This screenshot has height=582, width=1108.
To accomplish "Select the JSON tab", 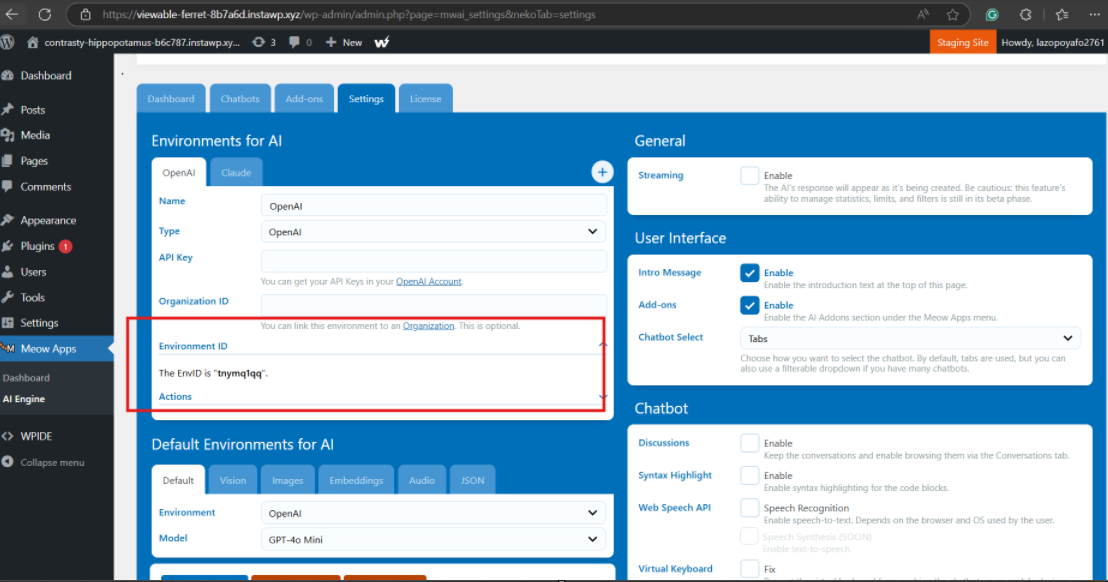I will pos(473,480).
